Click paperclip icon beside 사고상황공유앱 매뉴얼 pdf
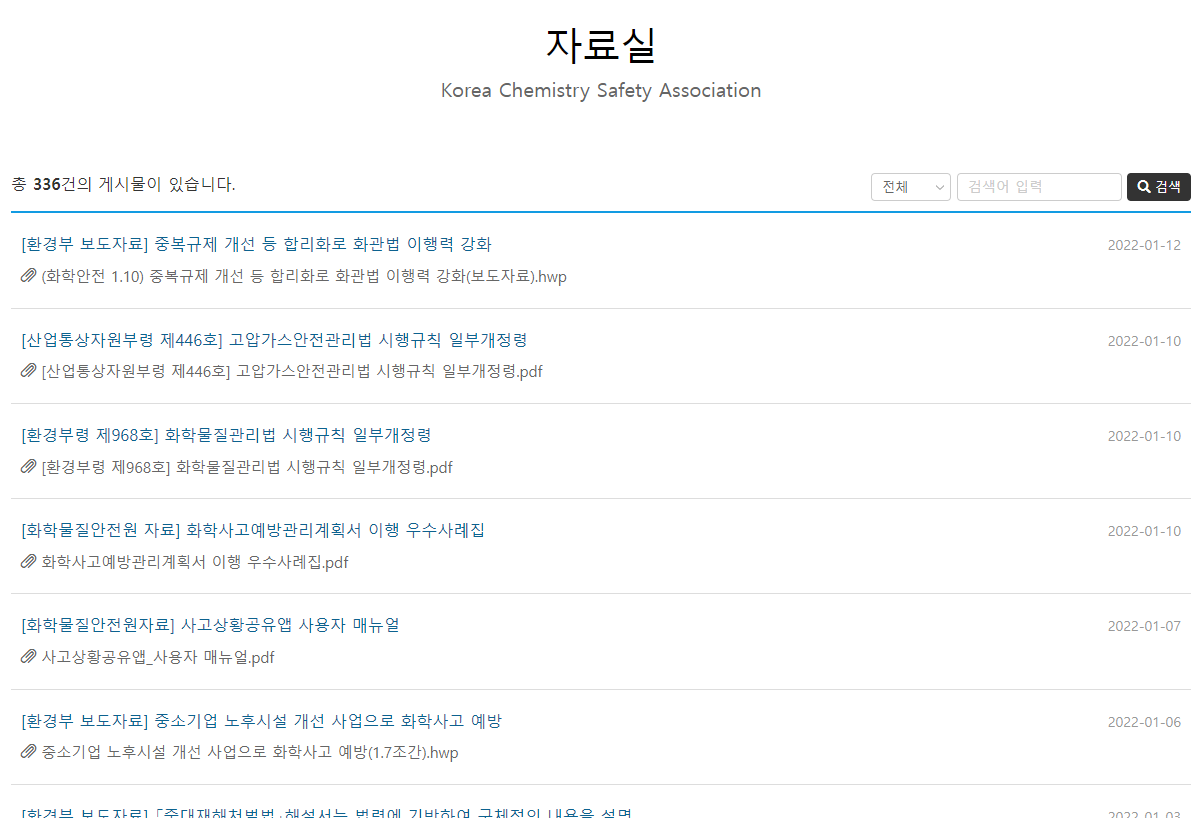This screenshot has width=1200, height=818. [x=29, y=657]
